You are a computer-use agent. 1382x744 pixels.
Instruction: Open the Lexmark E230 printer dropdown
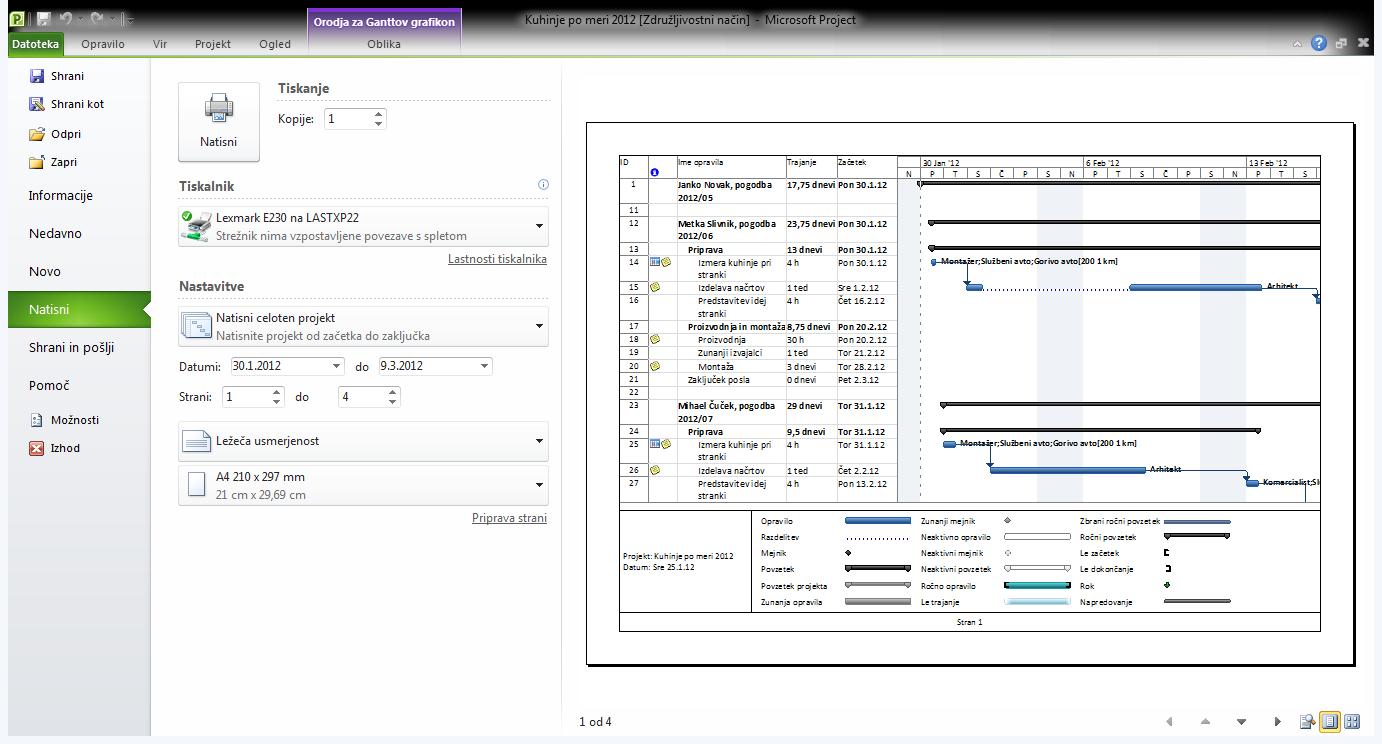click(363, 226)
